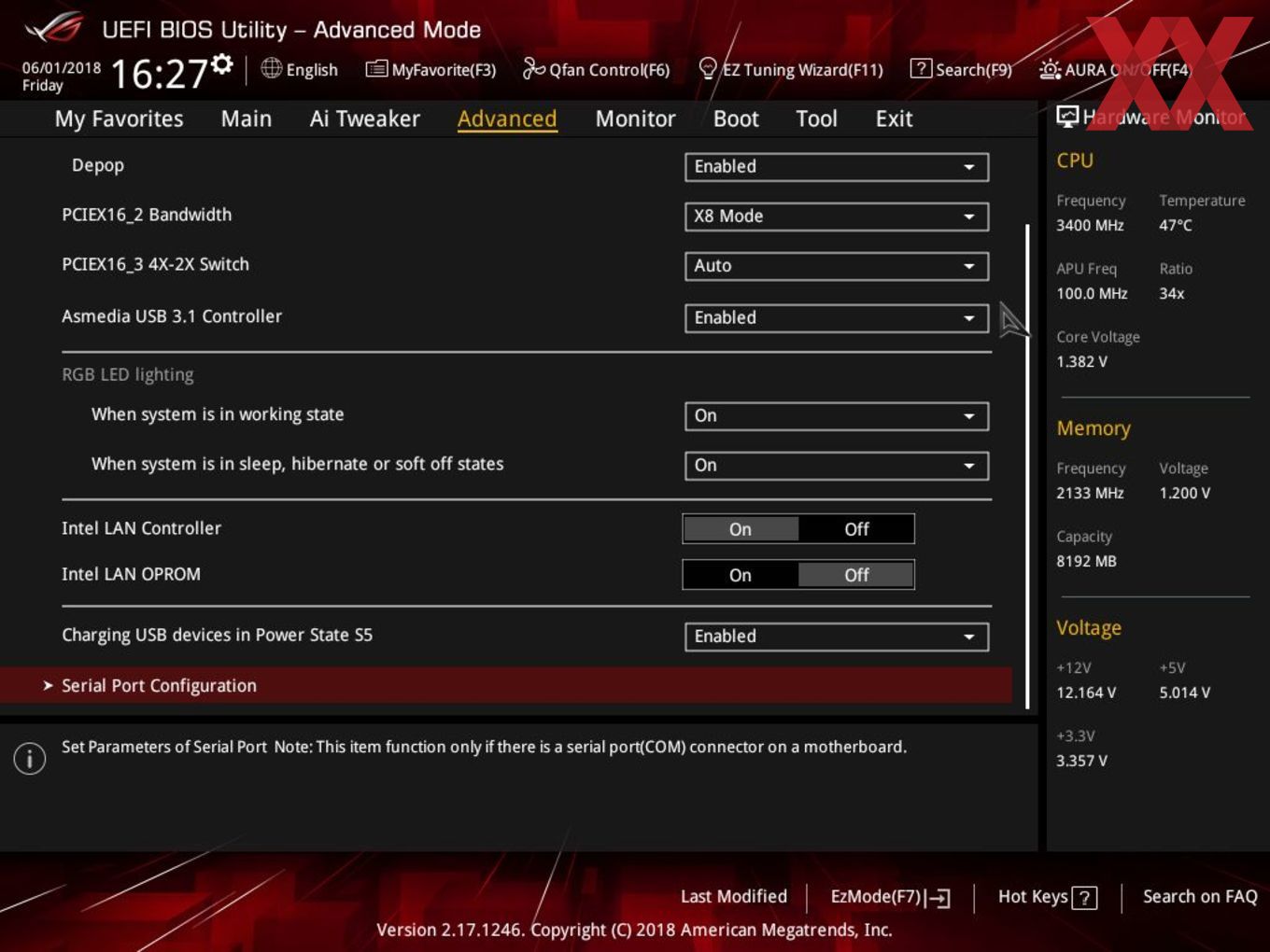Open Search on FAQ link
This screenshot has width=1270, height=952.
(x=1200, y=896)
